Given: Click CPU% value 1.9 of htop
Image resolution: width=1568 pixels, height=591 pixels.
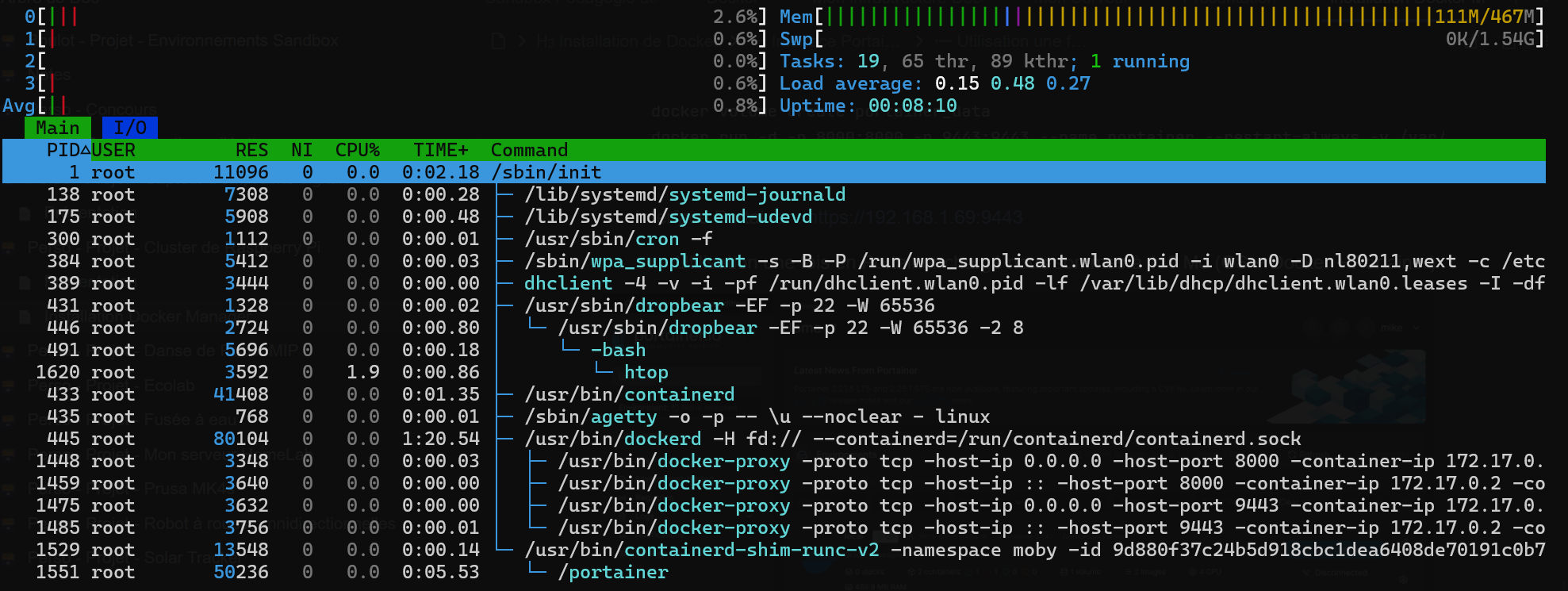Looking at the screenshot, I should tap(362, 372).
